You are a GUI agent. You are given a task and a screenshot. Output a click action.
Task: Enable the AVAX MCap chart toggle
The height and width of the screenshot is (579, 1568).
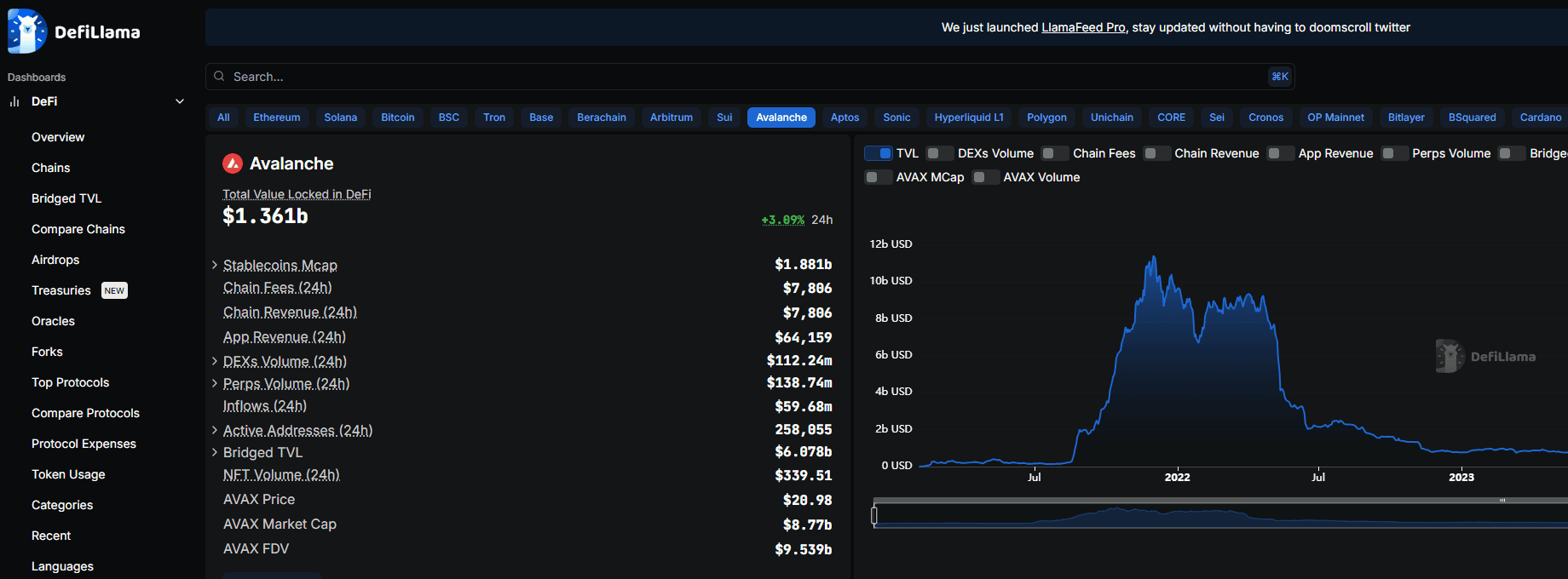coord(879,177)
